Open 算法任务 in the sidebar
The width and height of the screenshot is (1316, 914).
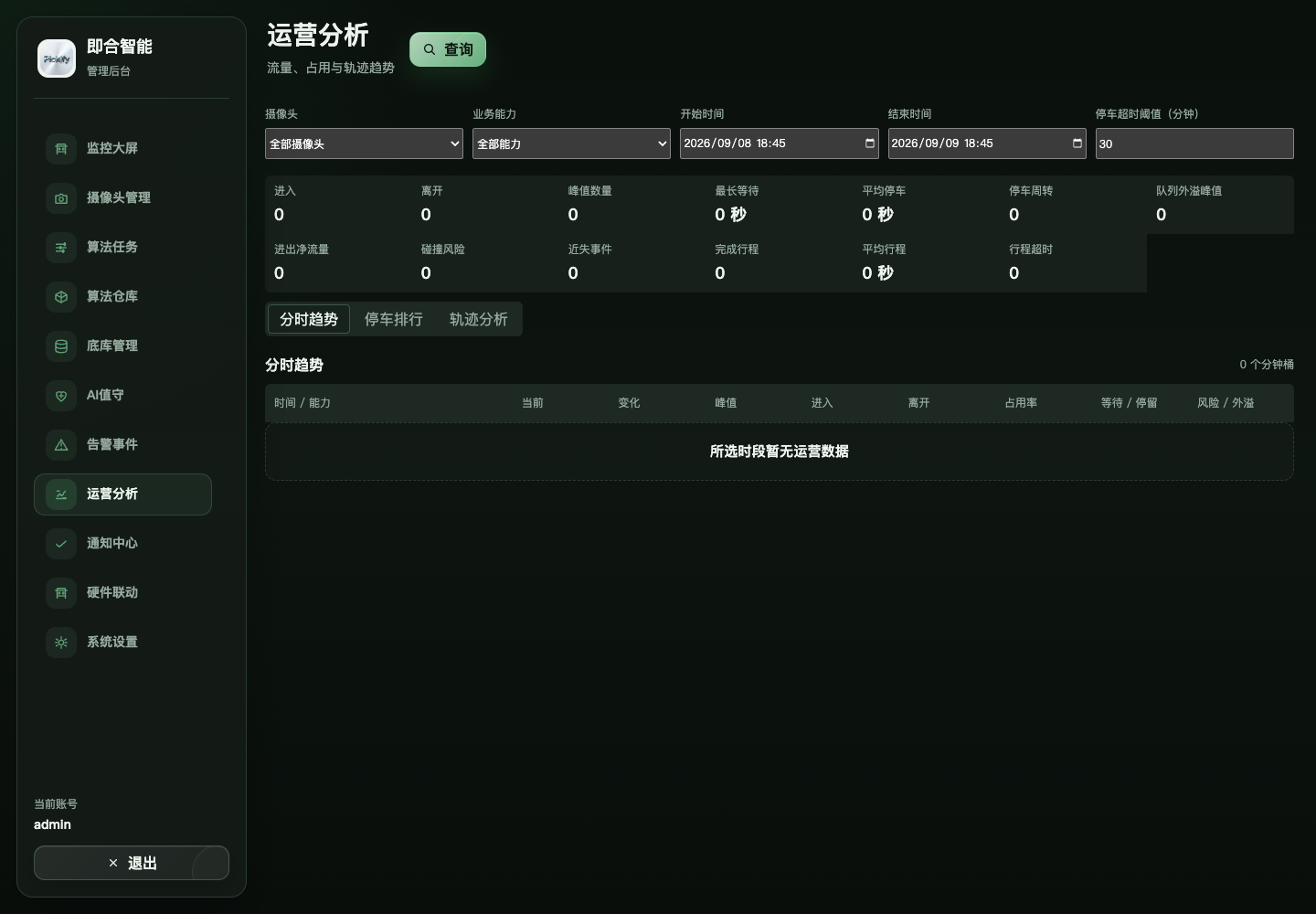[x=122, y=247]
